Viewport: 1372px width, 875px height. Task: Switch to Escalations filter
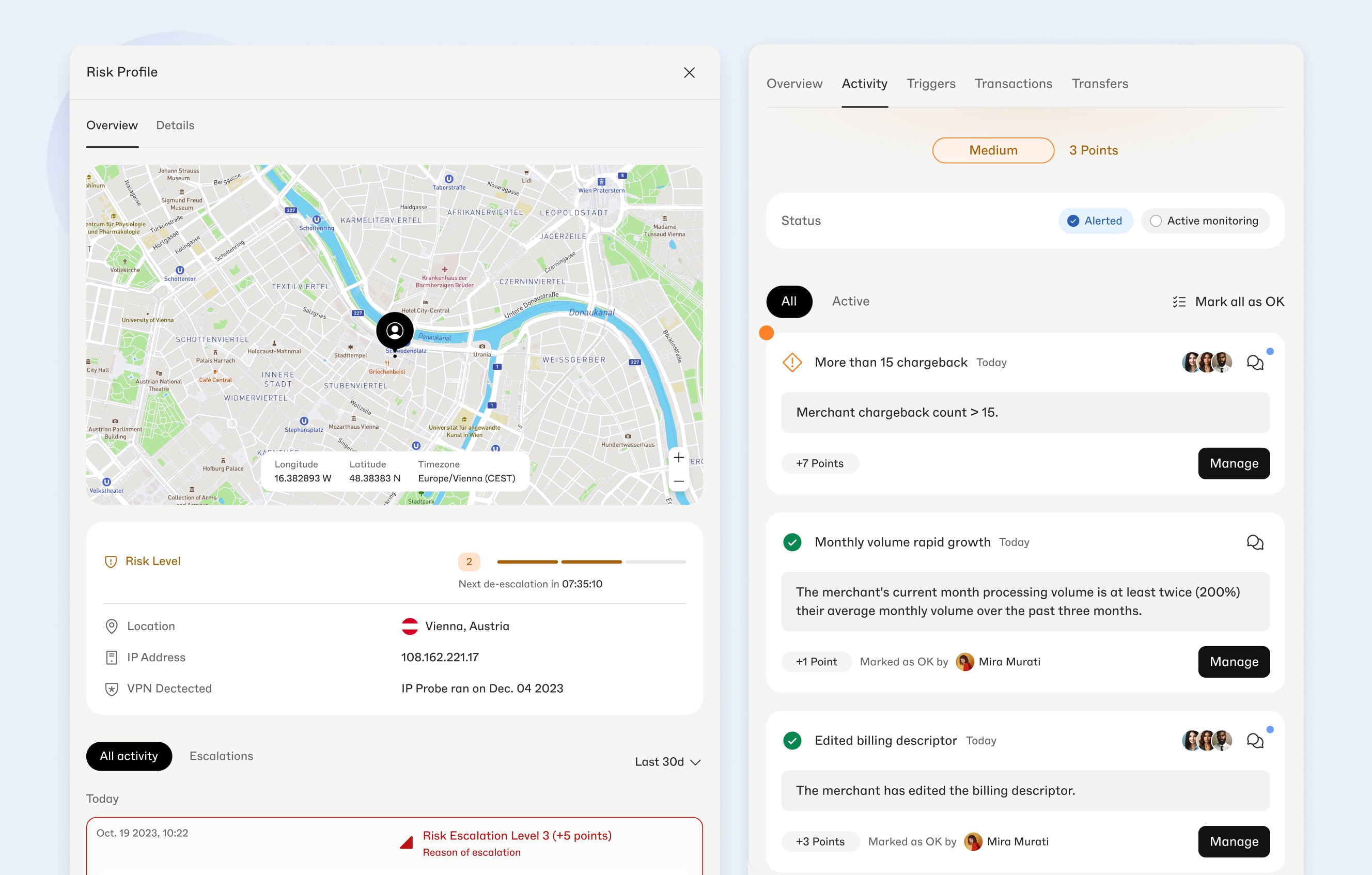pyautogui.click(x=221, y=756)
